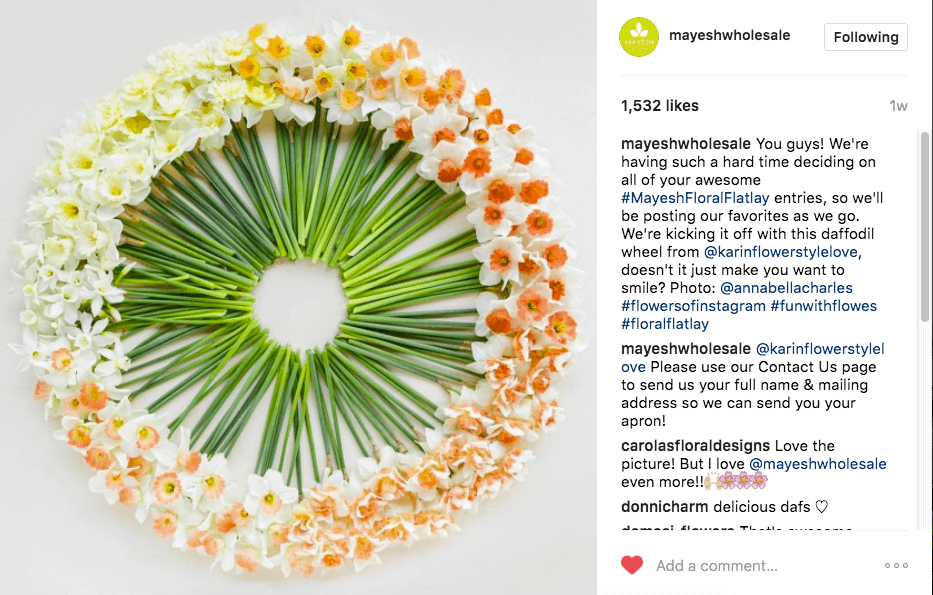Click the Add a comment field

(x=716, y=565)
